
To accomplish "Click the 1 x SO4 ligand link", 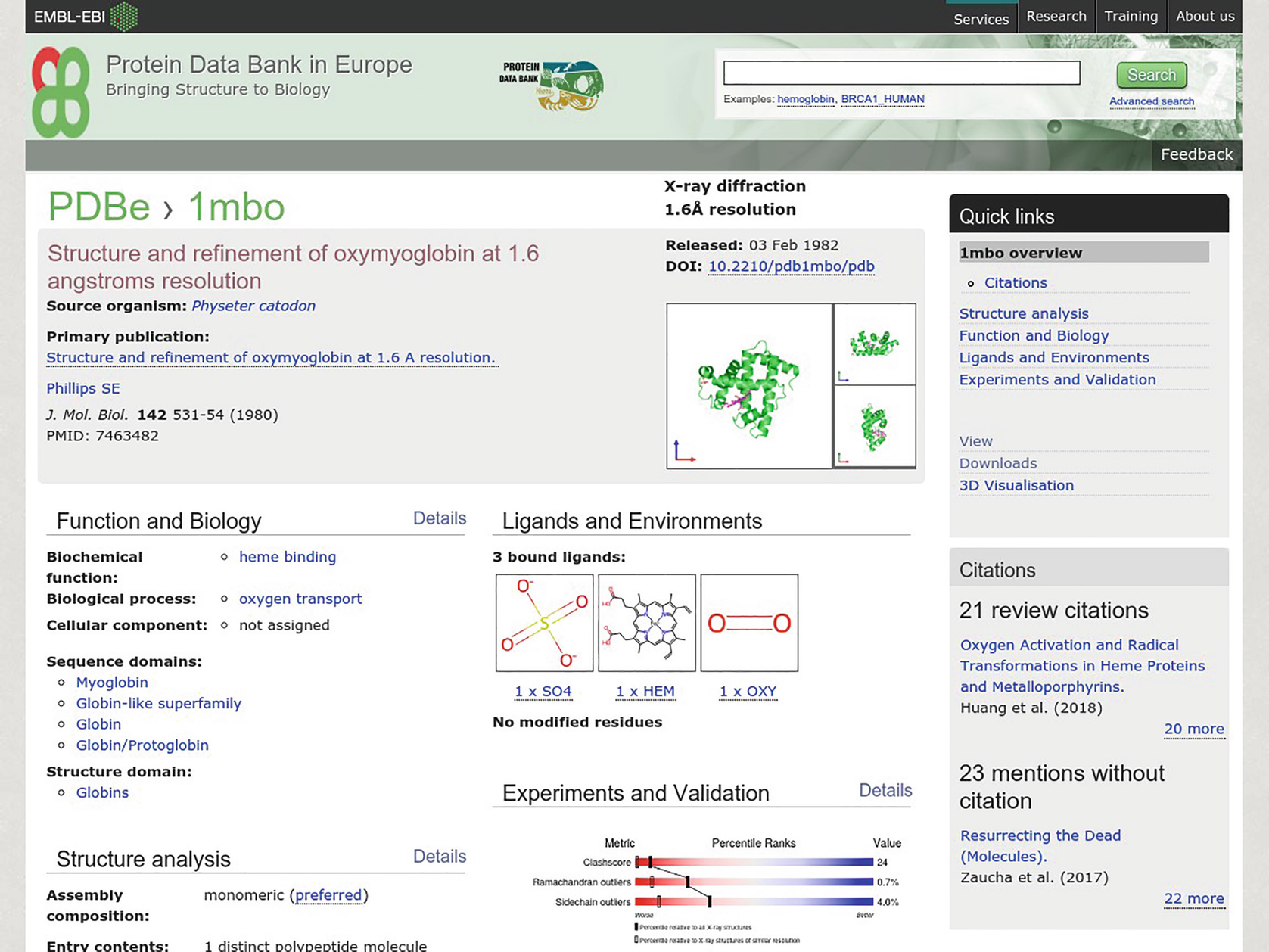I will coord(543,692).
